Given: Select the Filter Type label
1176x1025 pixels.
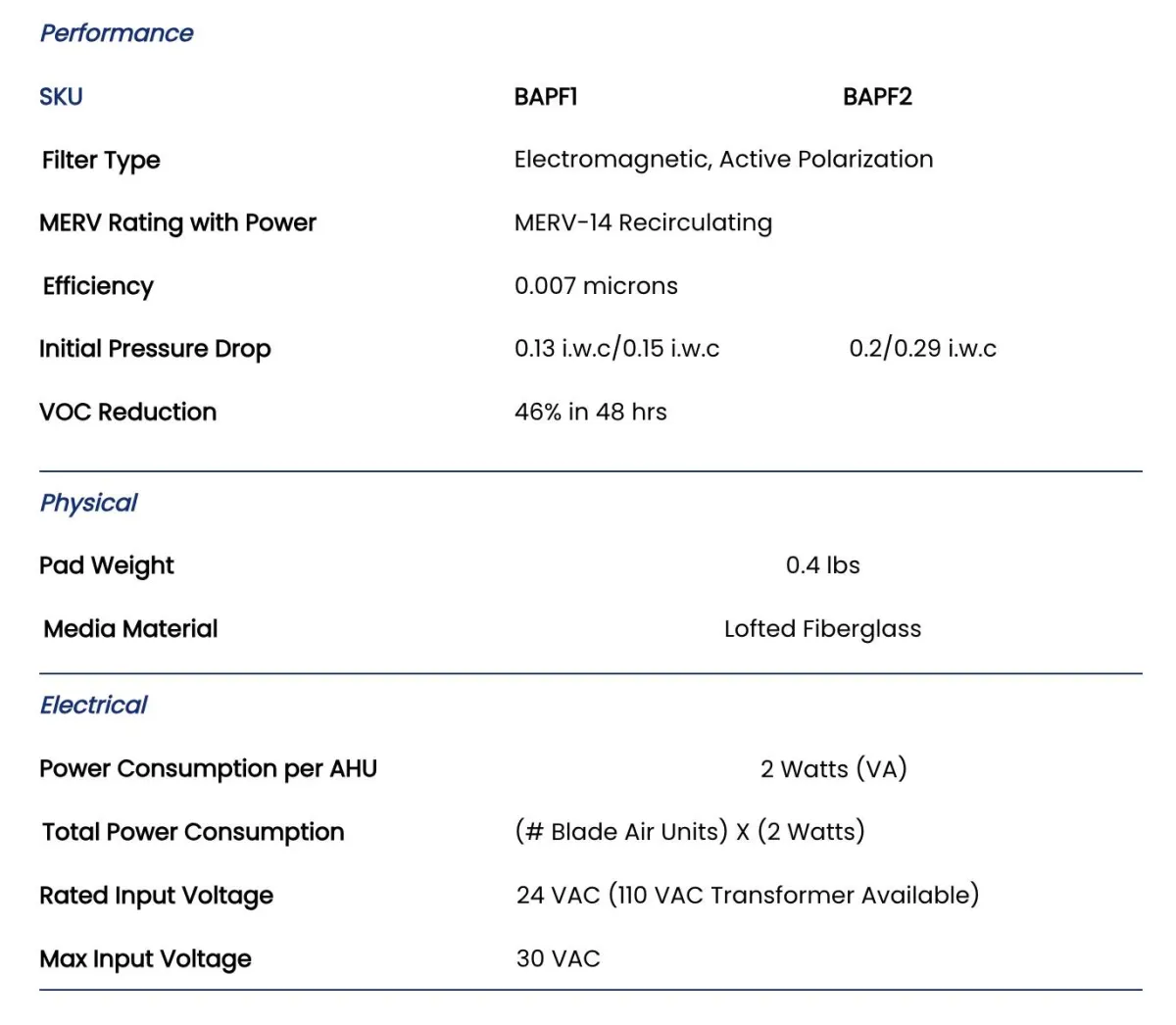Looking at the screenshot, I should click(101, 161).
